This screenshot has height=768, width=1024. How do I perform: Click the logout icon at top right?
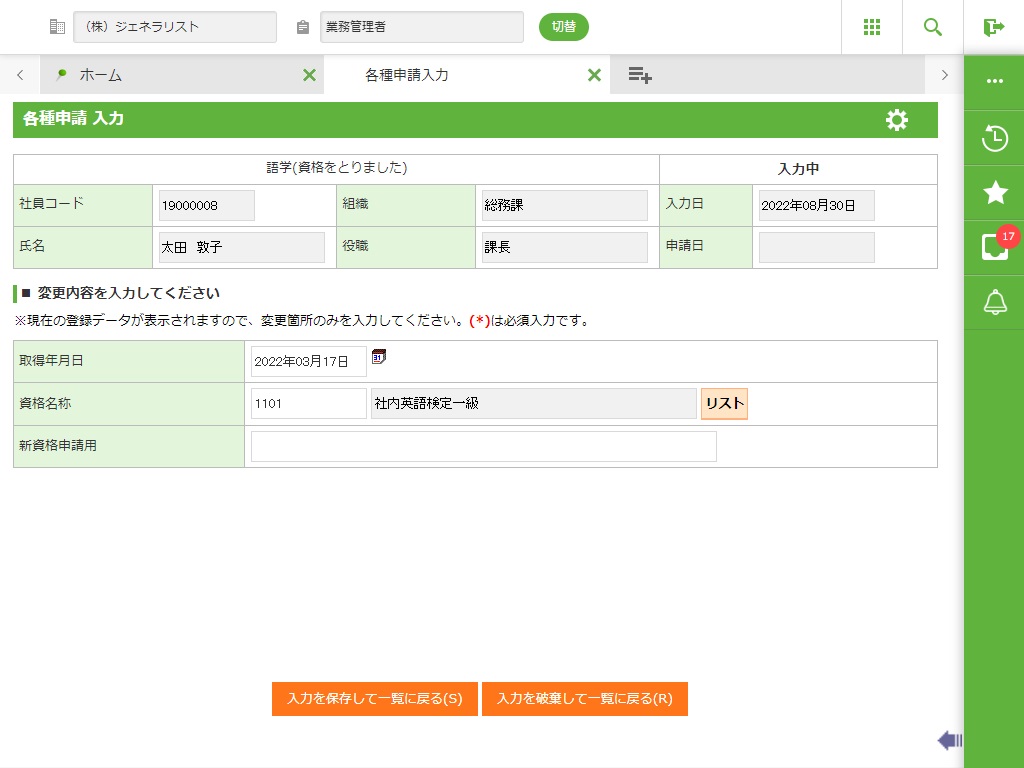click(993, 27)
